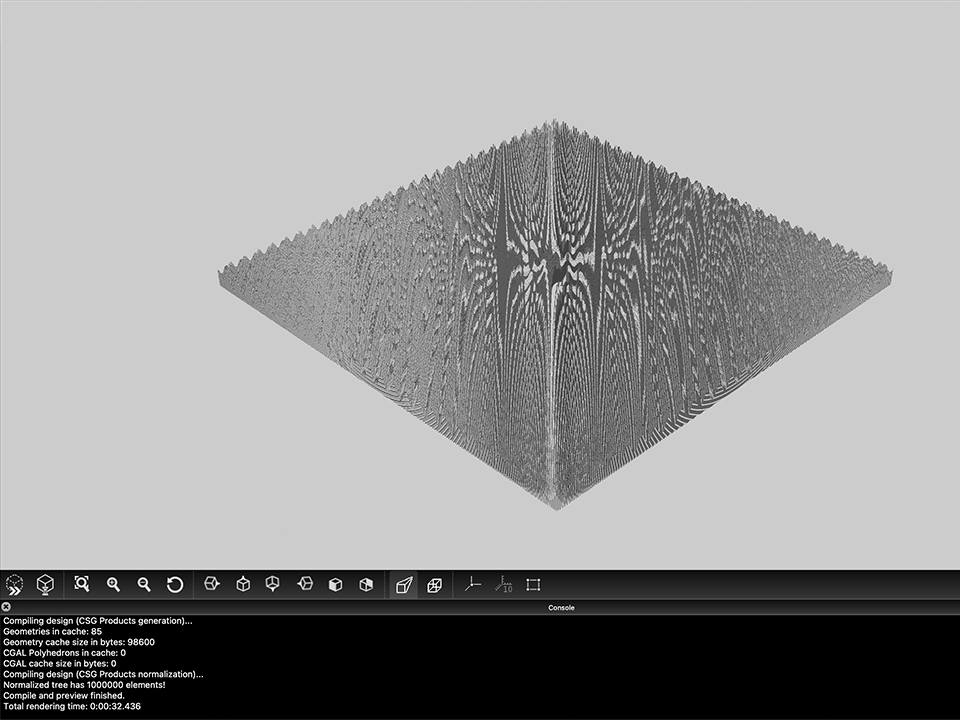Reset the viewport view
The width and height of the screenshot is (960, 720).
[175, 583]
